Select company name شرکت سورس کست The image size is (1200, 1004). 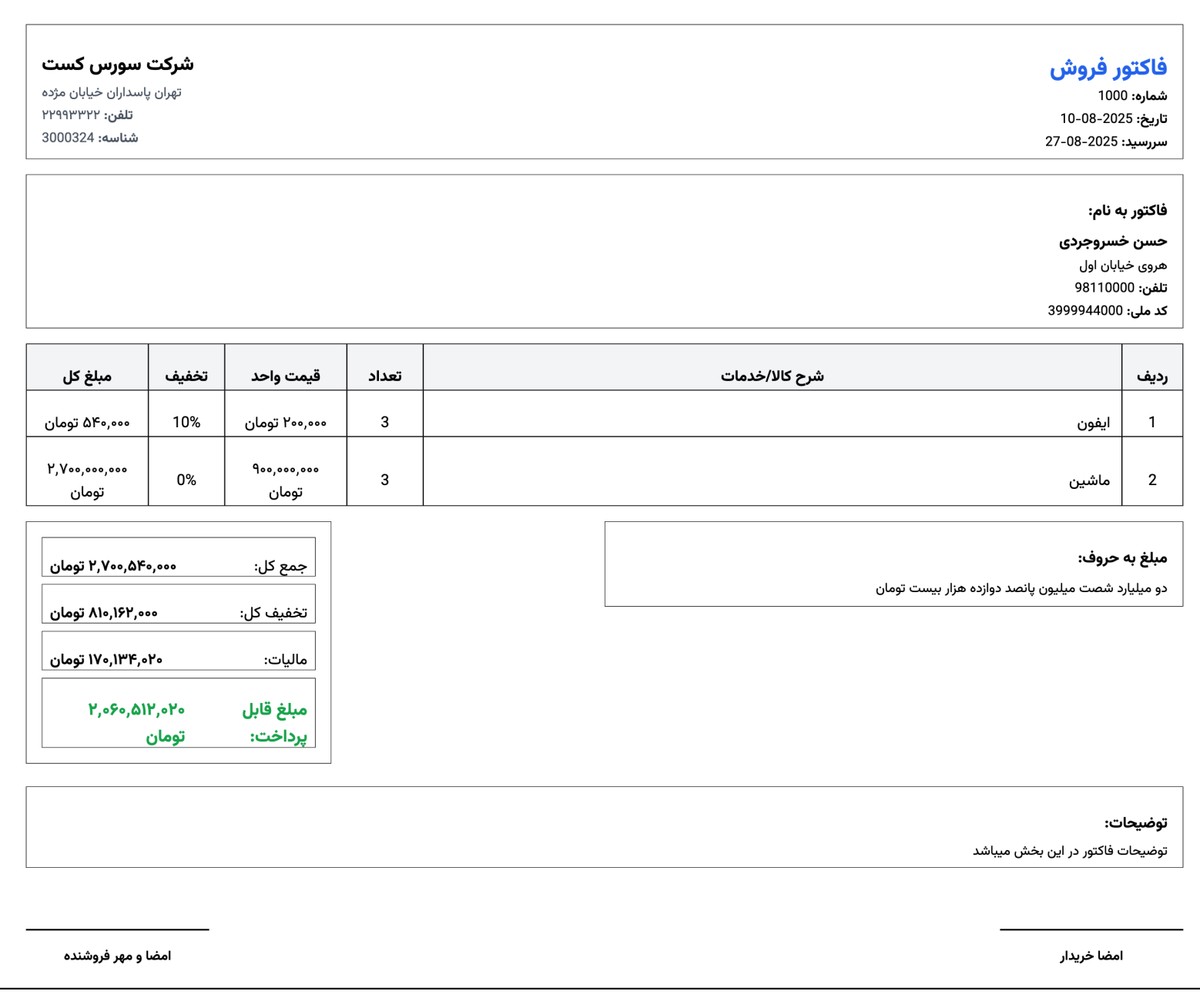pyautogui.click(x=122, y=63)
